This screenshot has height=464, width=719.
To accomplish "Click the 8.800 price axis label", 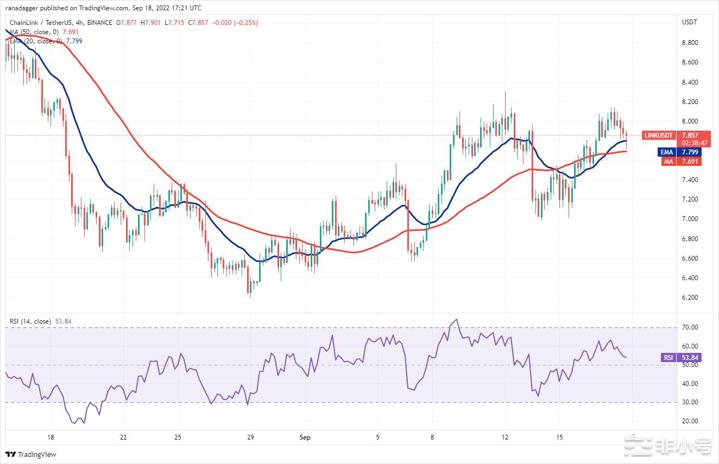I will click(689, 42).
